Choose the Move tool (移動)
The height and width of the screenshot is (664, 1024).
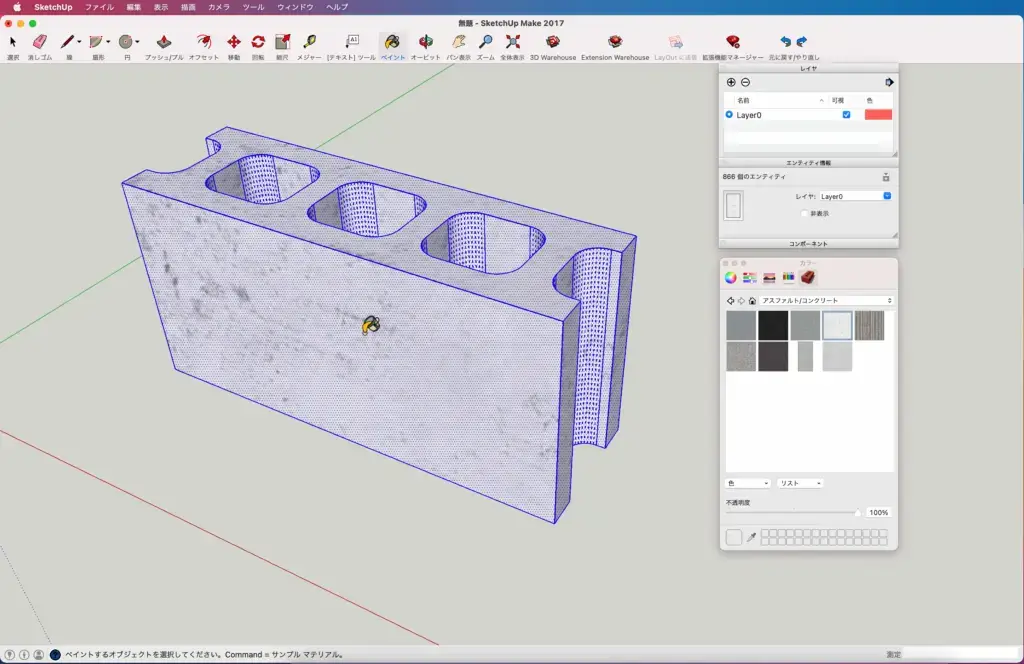(x=233, y=42)
